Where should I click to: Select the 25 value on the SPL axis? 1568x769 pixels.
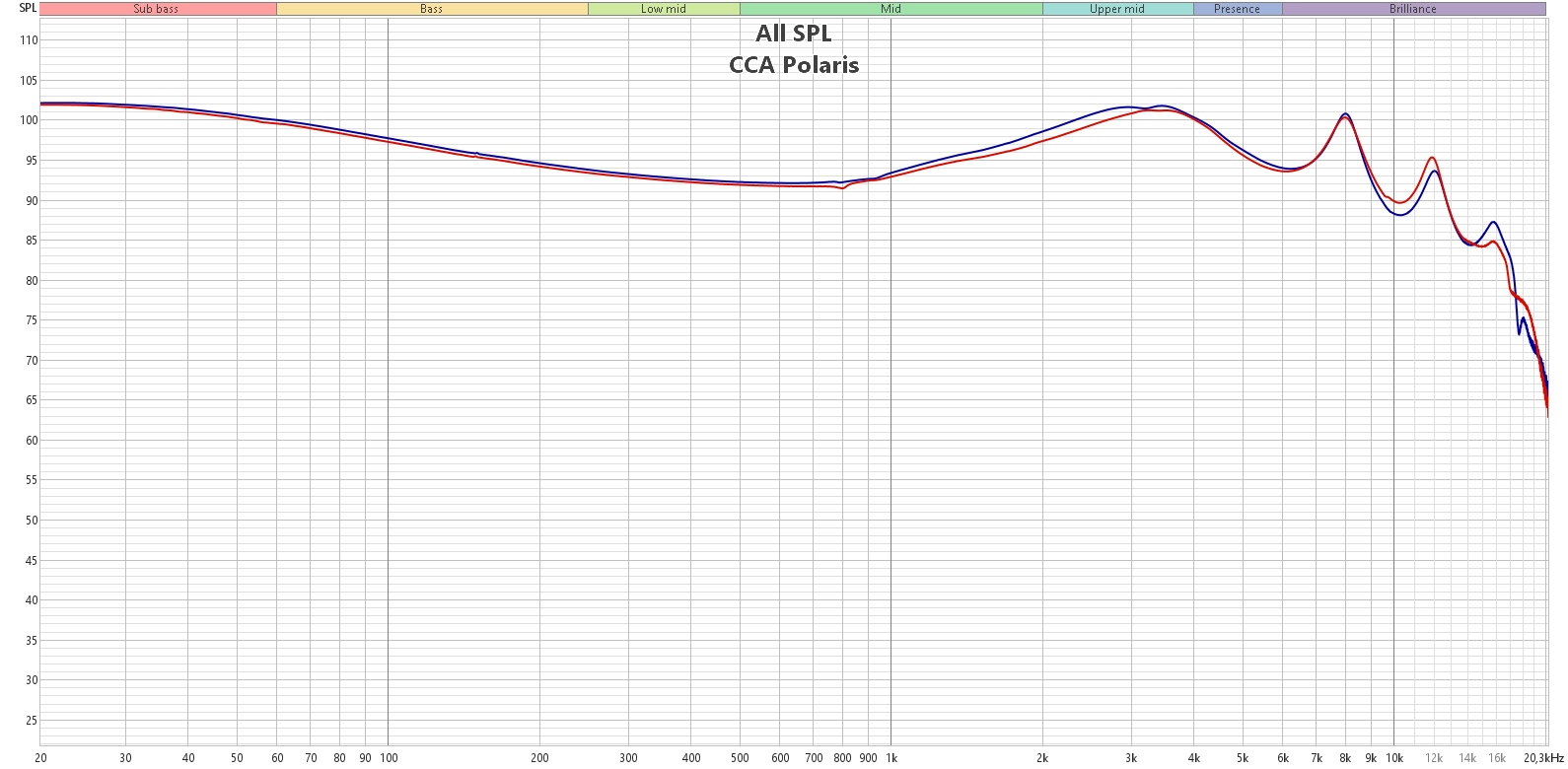coord(32,721)
